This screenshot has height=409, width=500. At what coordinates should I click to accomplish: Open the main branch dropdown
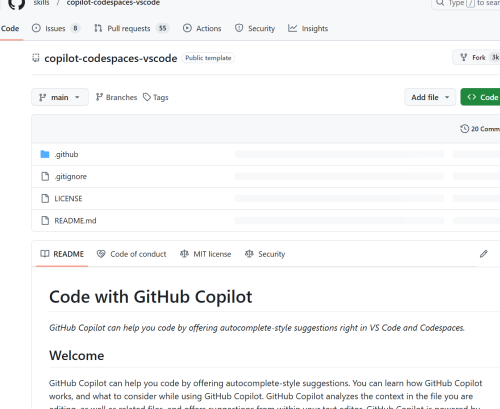(x=60, y=97)
